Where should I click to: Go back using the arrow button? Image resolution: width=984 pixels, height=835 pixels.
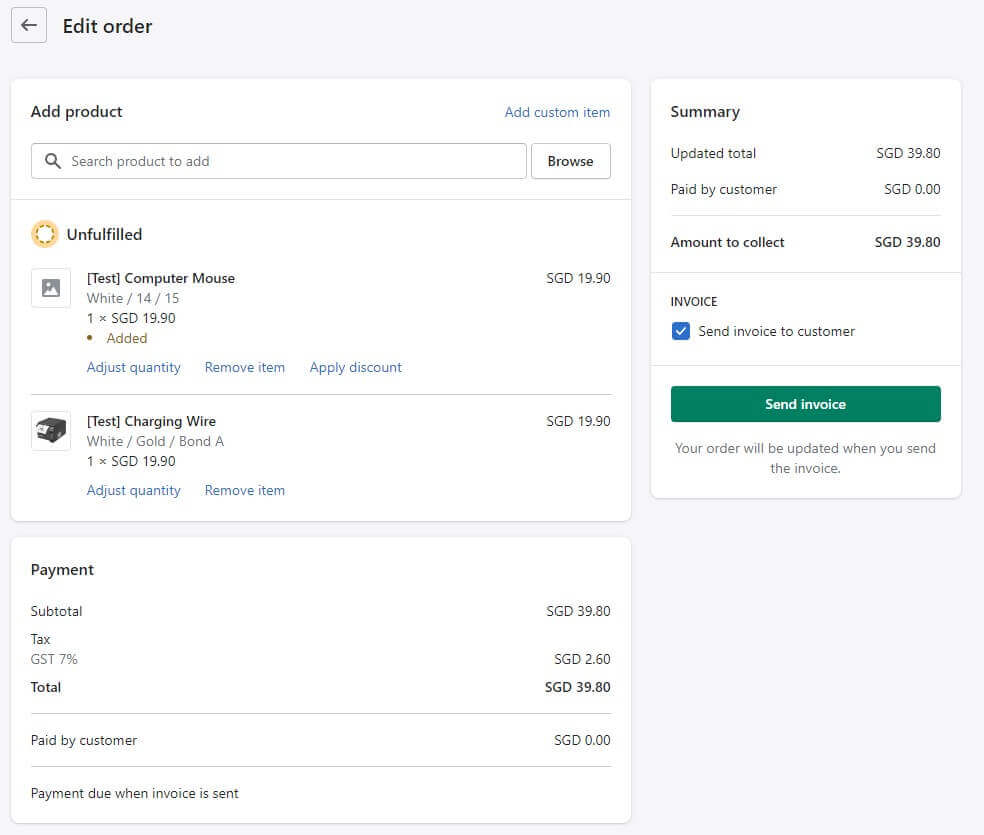tap(29, 25)
